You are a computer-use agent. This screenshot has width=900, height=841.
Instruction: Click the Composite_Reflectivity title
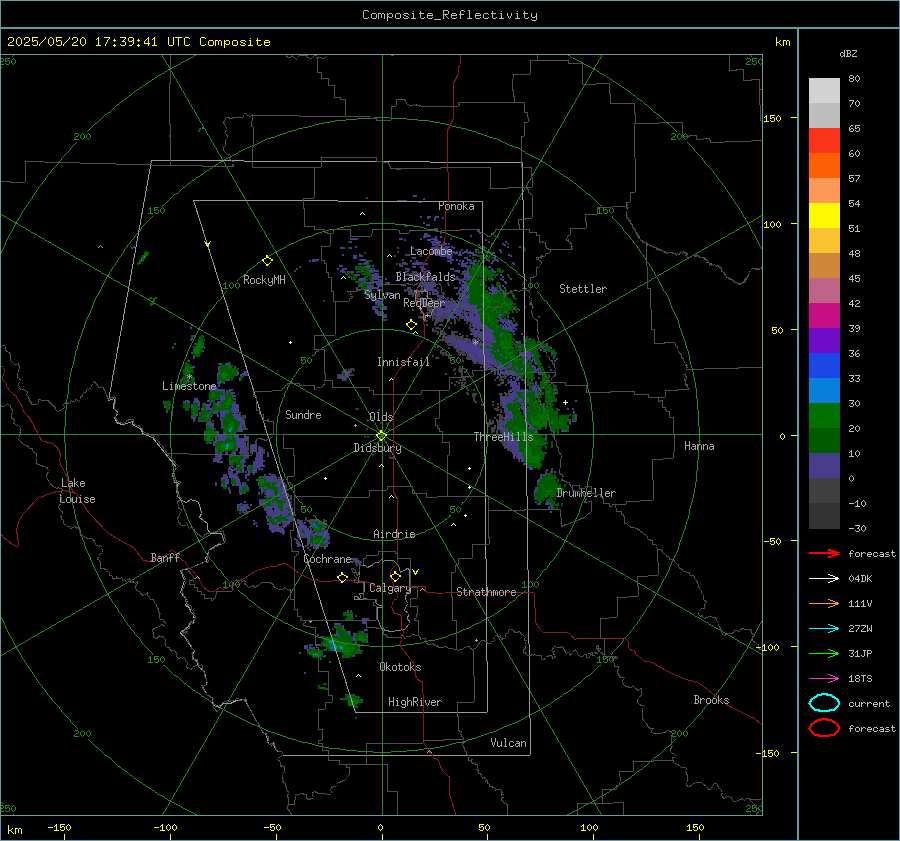pos(449,15)
